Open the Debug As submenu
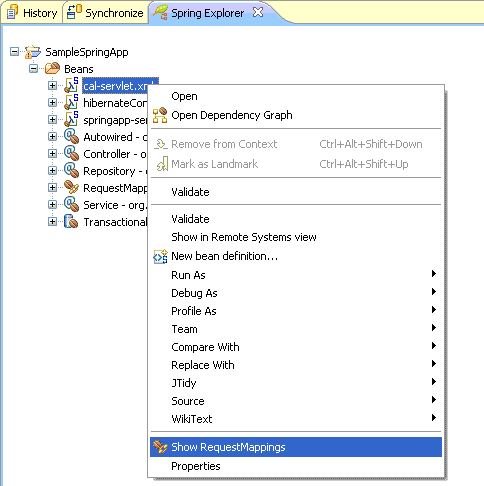 [296, 293]
